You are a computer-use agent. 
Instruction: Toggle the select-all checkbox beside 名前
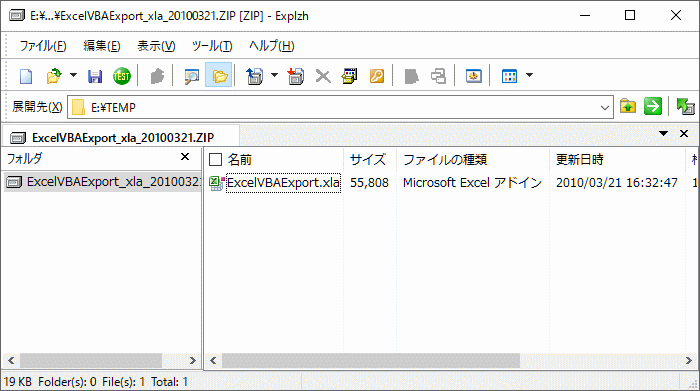point(216,160)
